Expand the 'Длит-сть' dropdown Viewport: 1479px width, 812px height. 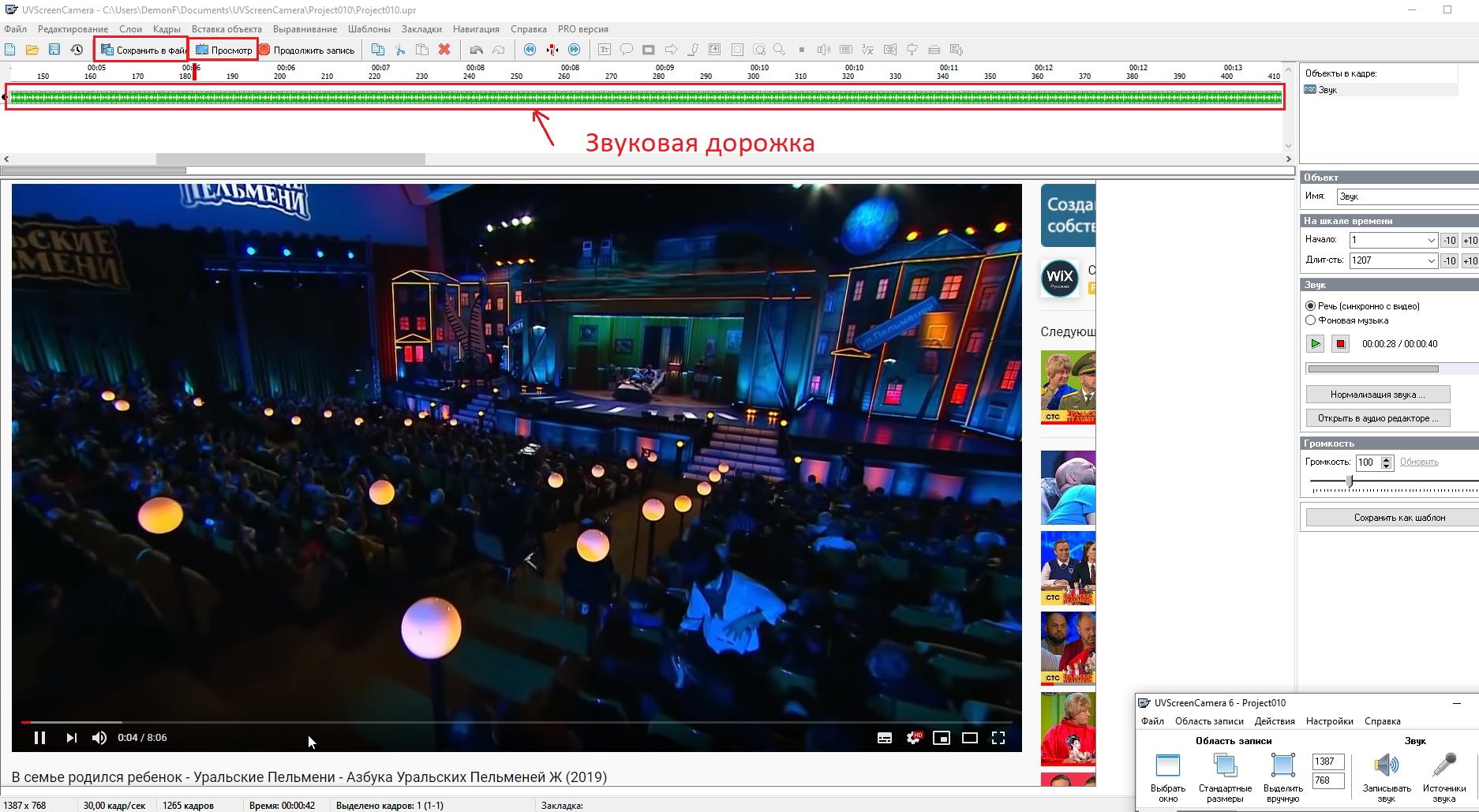pos(1431,260)
